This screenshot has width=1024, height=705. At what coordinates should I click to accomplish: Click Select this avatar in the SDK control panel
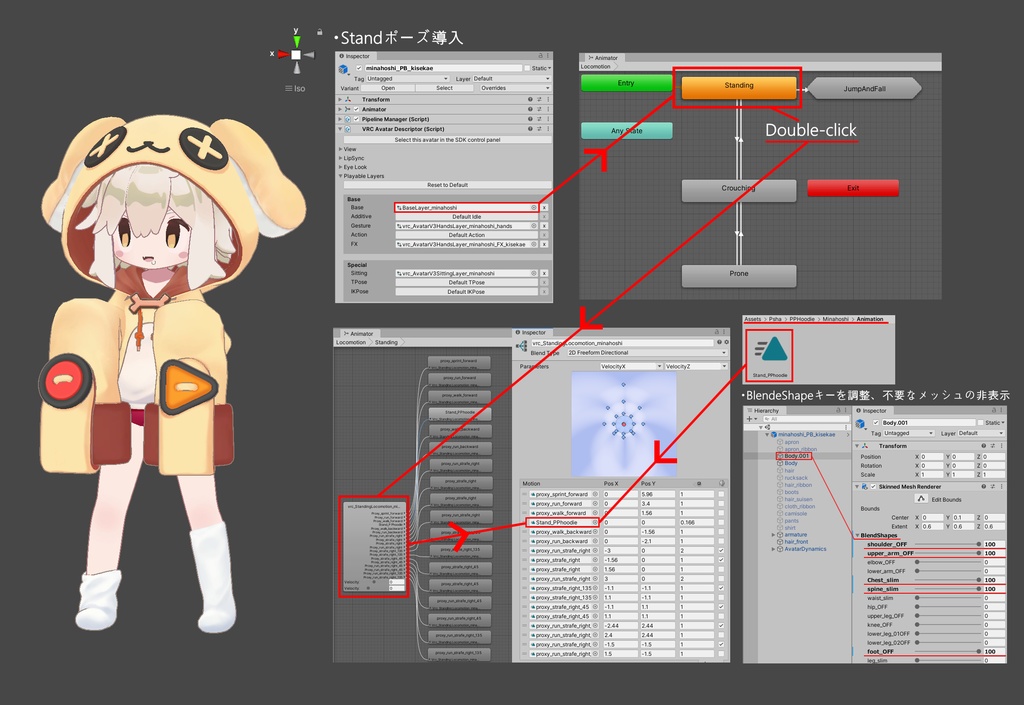pyautogui.click(x=447, y=140)
